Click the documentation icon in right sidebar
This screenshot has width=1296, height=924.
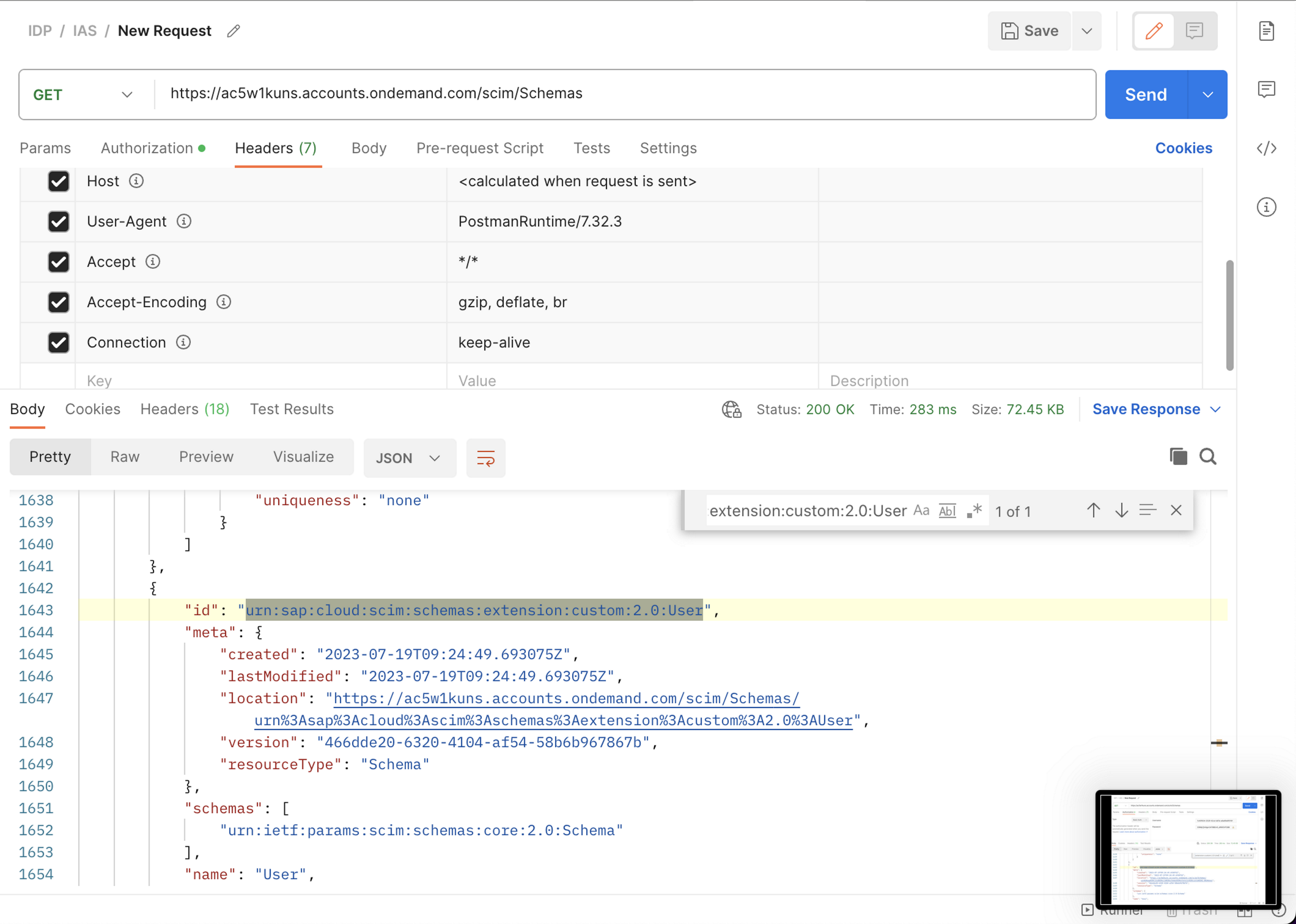(1266, 31)
